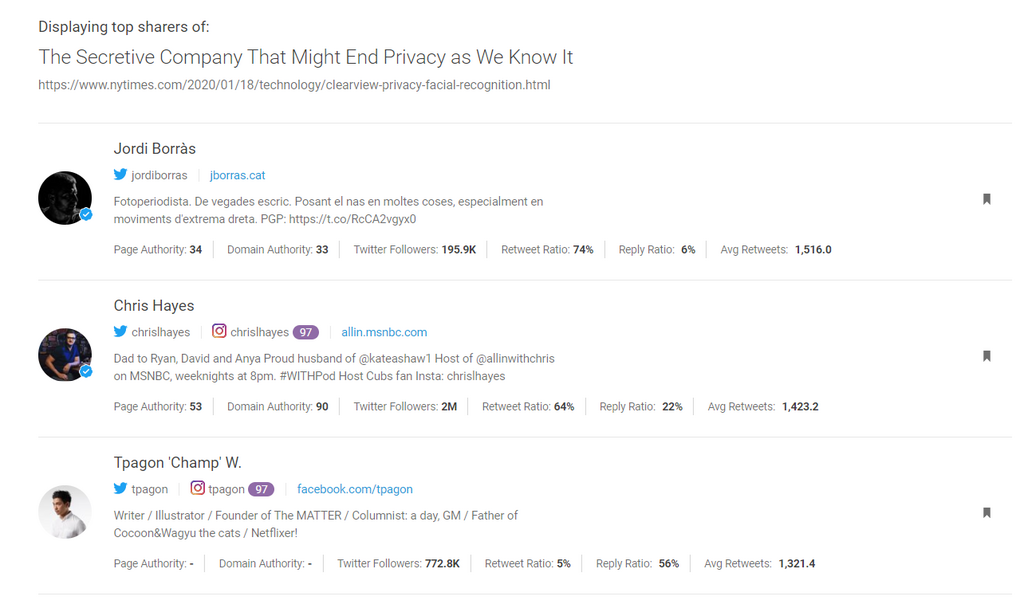Screen dimensions: 1024x612
Task: Bookmark Jordi Borràs sharer entry
Action: (986, 199)
